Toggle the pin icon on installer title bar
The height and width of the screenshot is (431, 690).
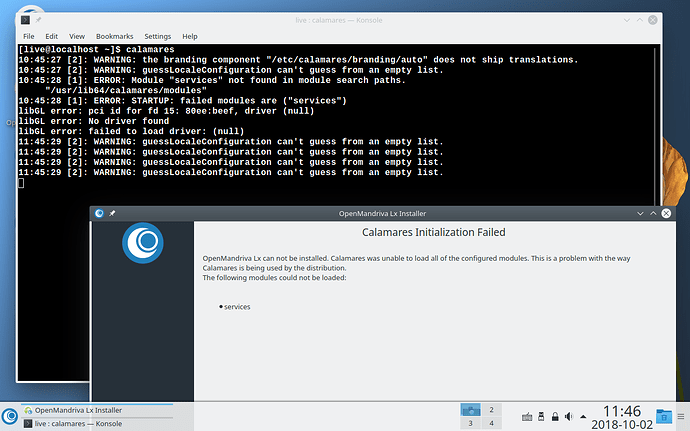pos(112,214)
